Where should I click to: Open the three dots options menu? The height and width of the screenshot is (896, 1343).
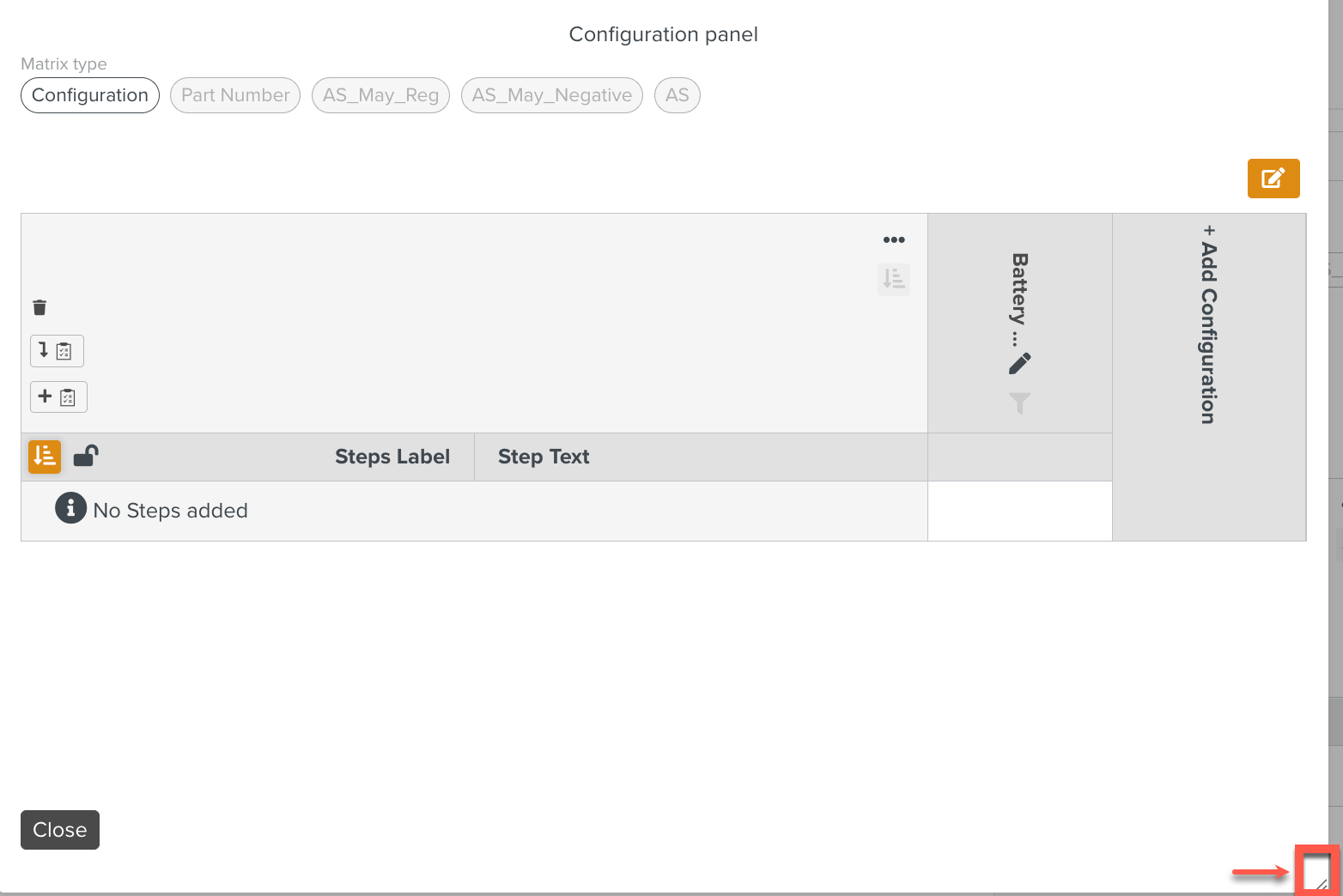pos(894,239)
